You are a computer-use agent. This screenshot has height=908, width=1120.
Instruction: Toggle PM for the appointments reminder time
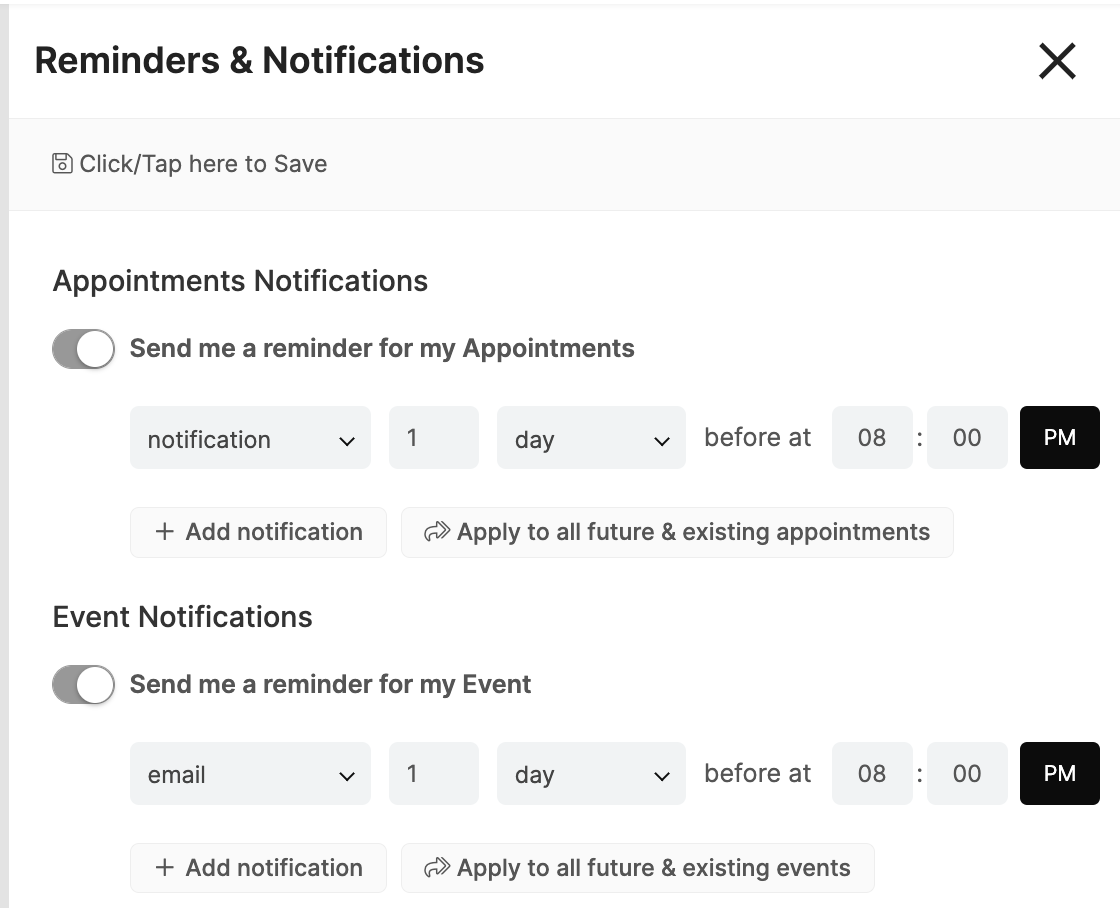point(1059,437)
